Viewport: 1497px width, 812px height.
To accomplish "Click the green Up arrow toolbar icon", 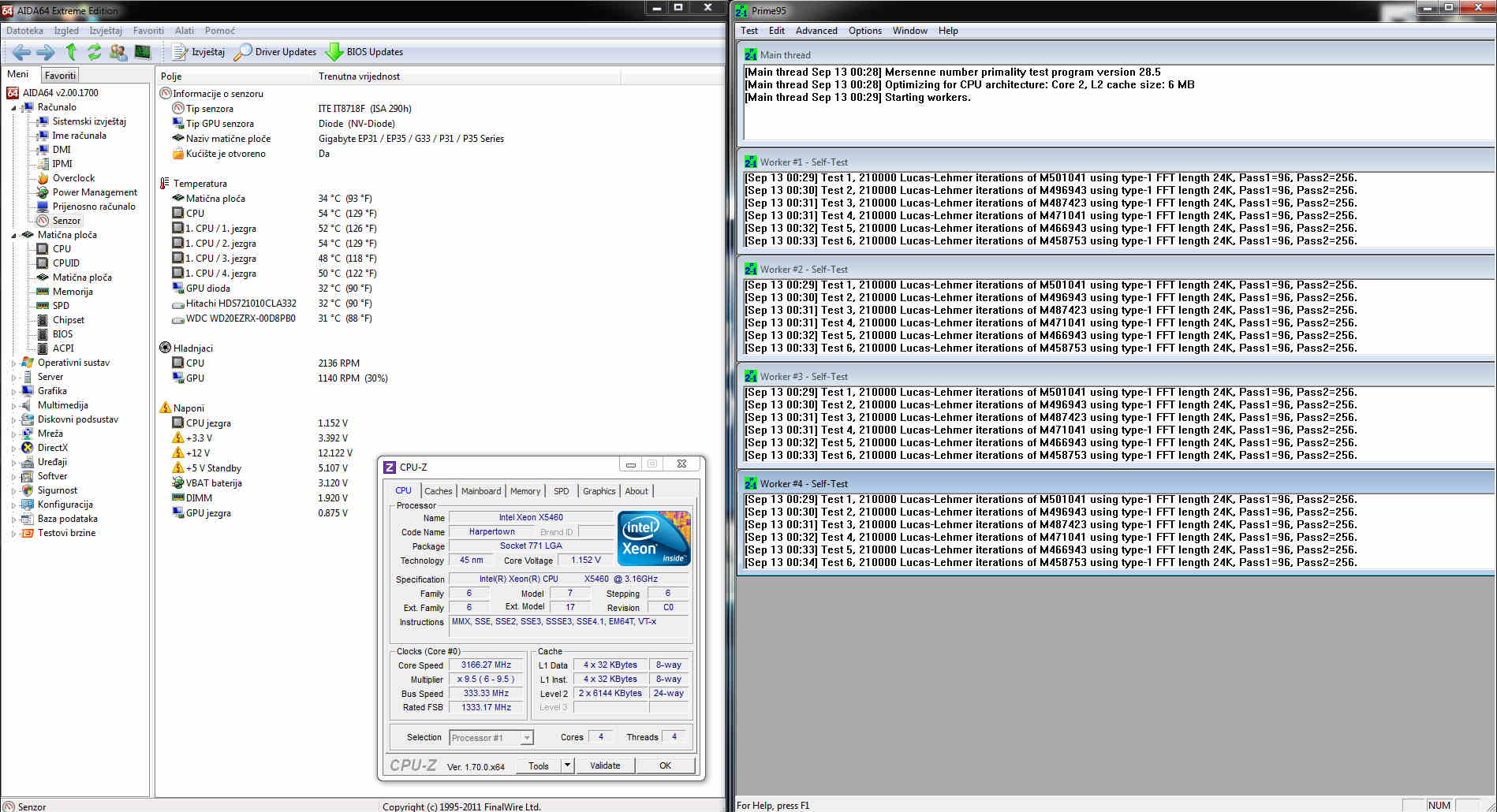I will pos(71,52).
